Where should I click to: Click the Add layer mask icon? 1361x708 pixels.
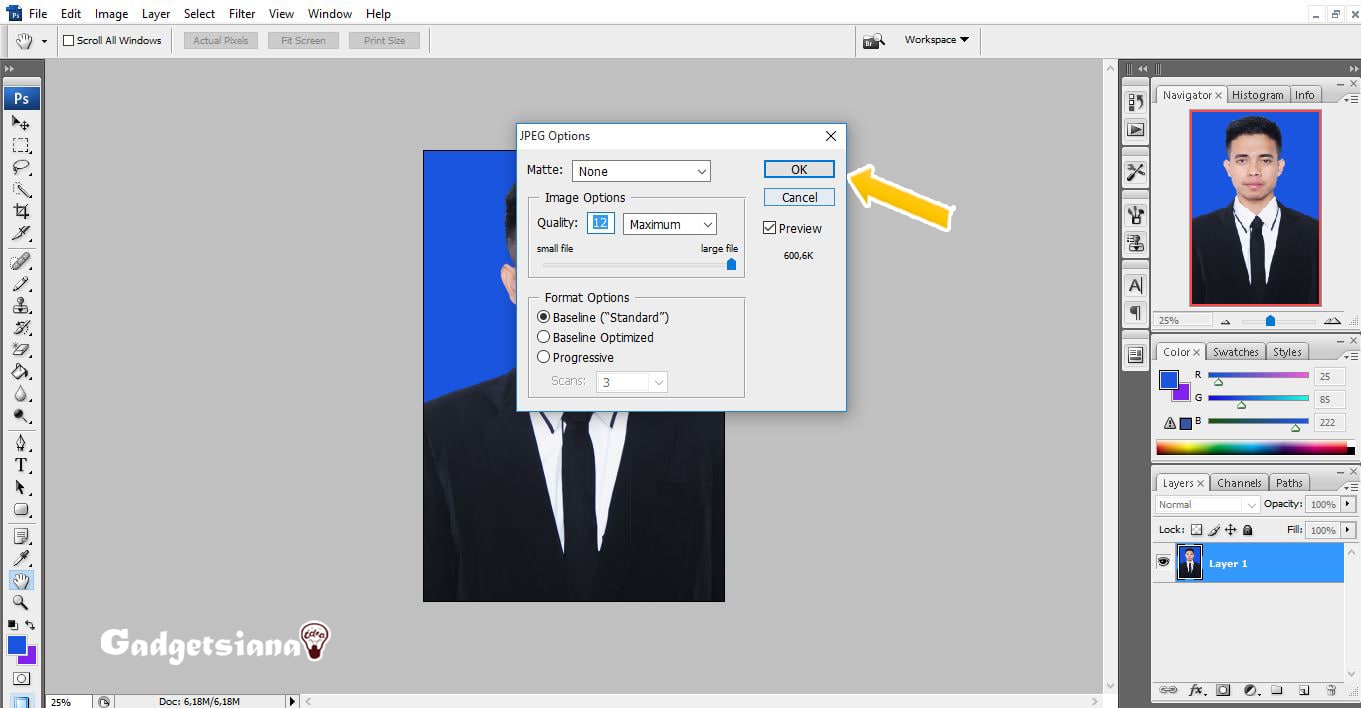(x=1223, y=690)
